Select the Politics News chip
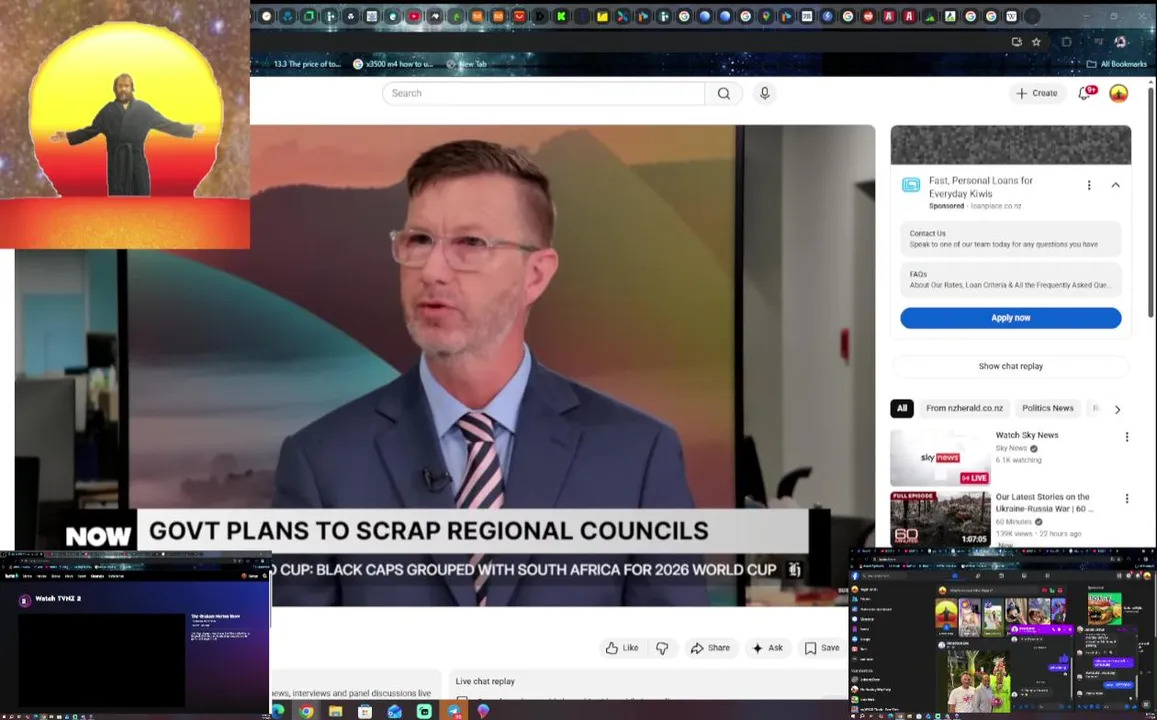 click(x=1047, y=408)
